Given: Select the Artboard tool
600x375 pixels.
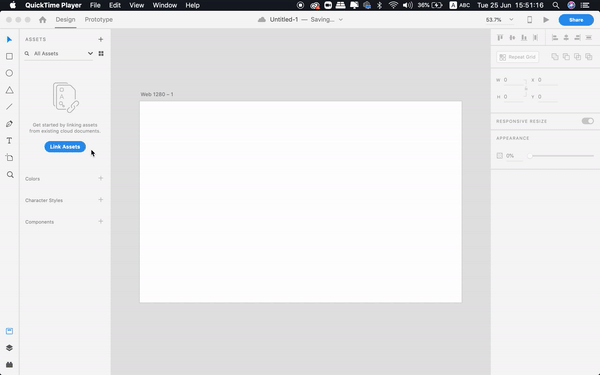Looking at the screenshot, I should pos(10,158).
